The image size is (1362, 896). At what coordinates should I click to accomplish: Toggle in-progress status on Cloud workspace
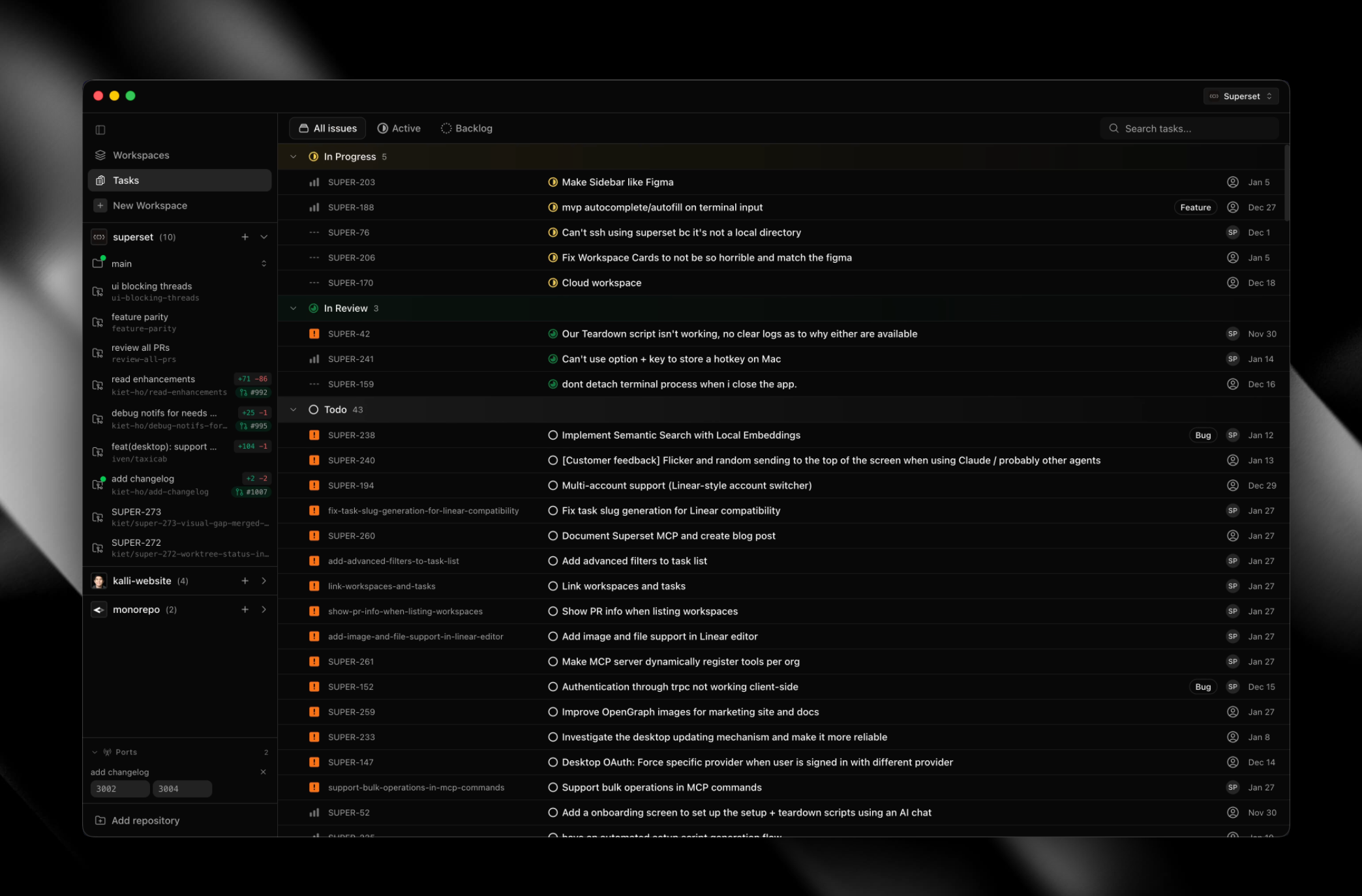pyautogui.click(x=552, y=283)
